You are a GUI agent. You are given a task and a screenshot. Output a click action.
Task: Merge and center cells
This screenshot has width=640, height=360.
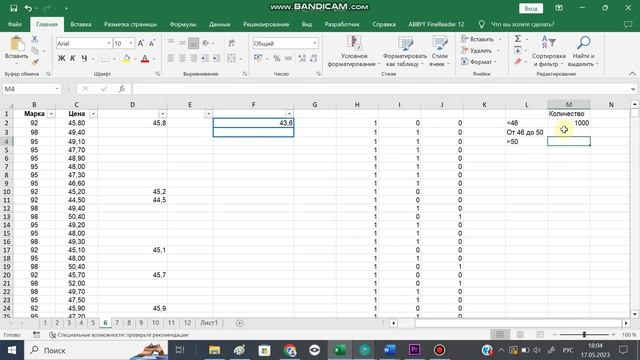pos(231,59)
